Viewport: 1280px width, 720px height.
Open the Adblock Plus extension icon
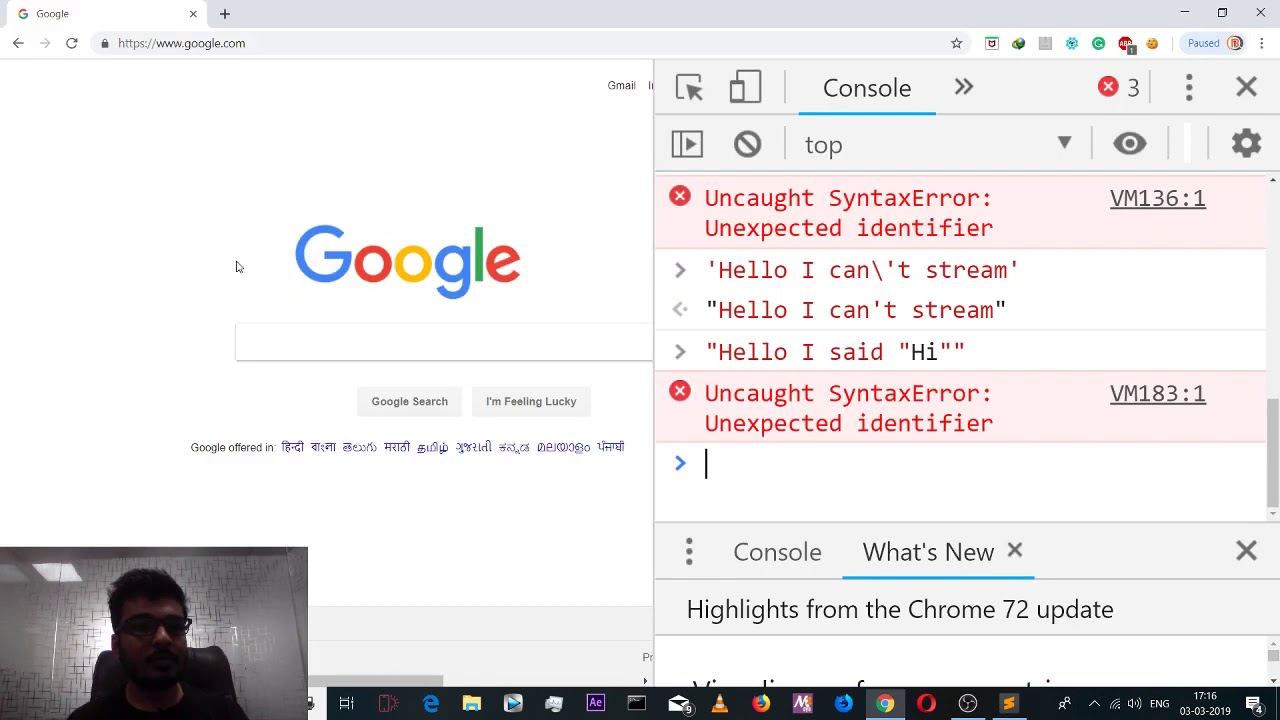coord(1126,43)
